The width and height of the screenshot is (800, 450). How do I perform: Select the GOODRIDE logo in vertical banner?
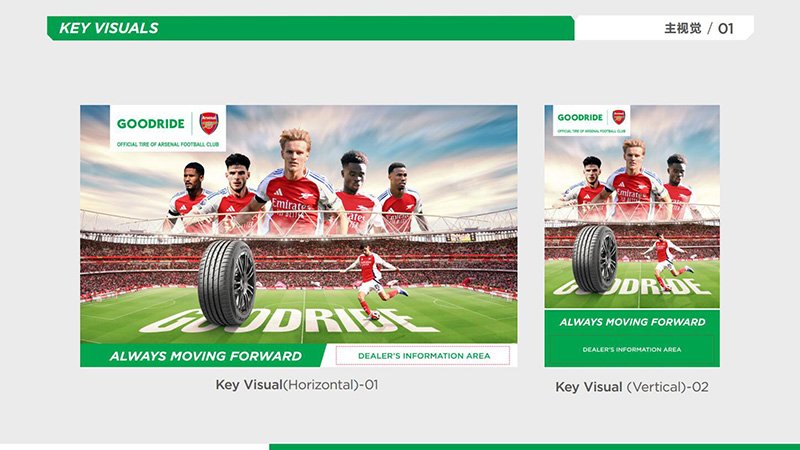pos(580,117)
